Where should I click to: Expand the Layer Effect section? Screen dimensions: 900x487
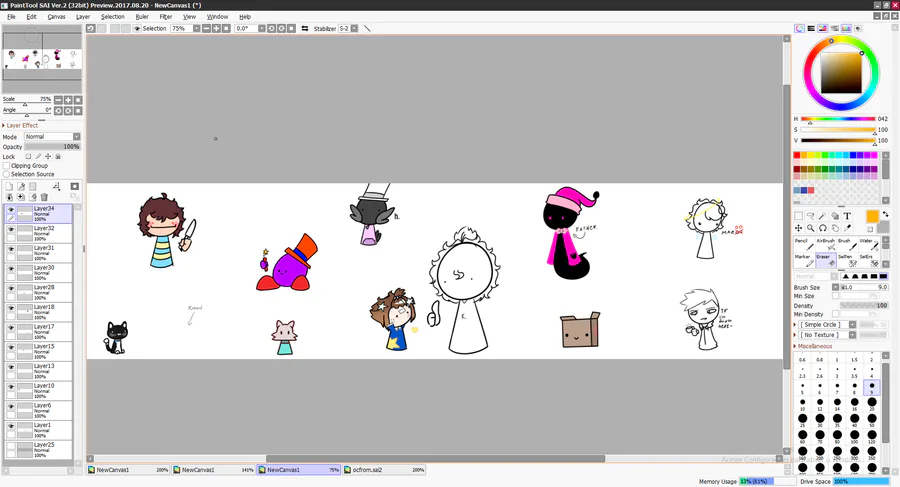click(20, 125)
